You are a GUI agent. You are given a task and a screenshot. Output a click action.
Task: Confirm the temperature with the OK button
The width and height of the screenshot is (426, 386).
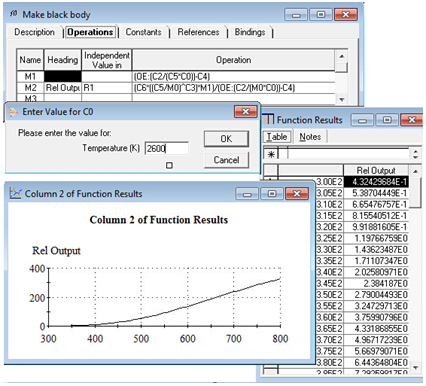(226, 139)
